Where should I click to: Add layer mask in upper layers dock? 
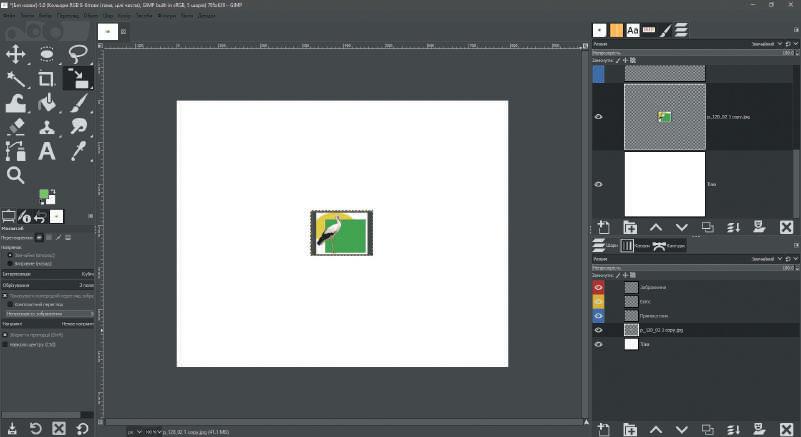760,227
